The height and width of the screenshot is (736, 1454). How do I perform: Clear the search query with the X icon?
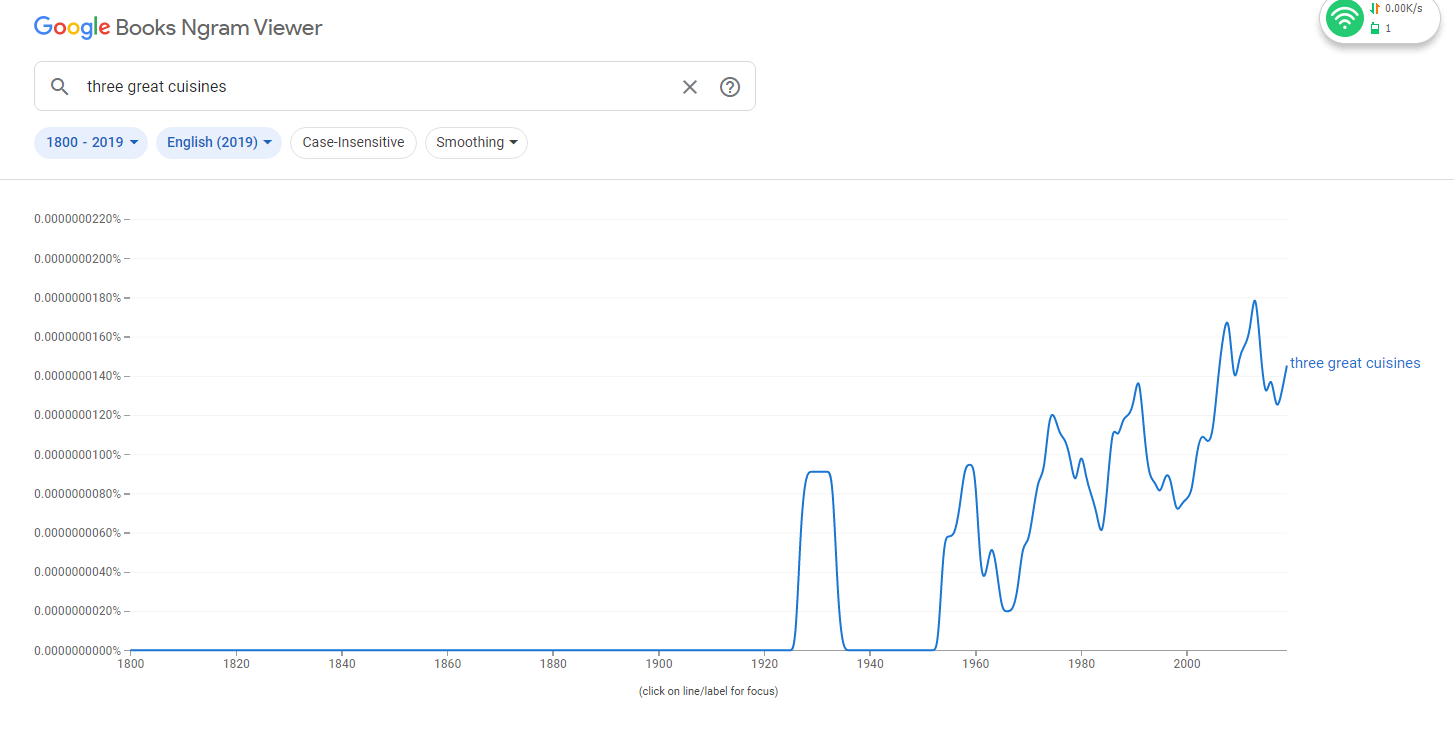click(x=690, y=87)
